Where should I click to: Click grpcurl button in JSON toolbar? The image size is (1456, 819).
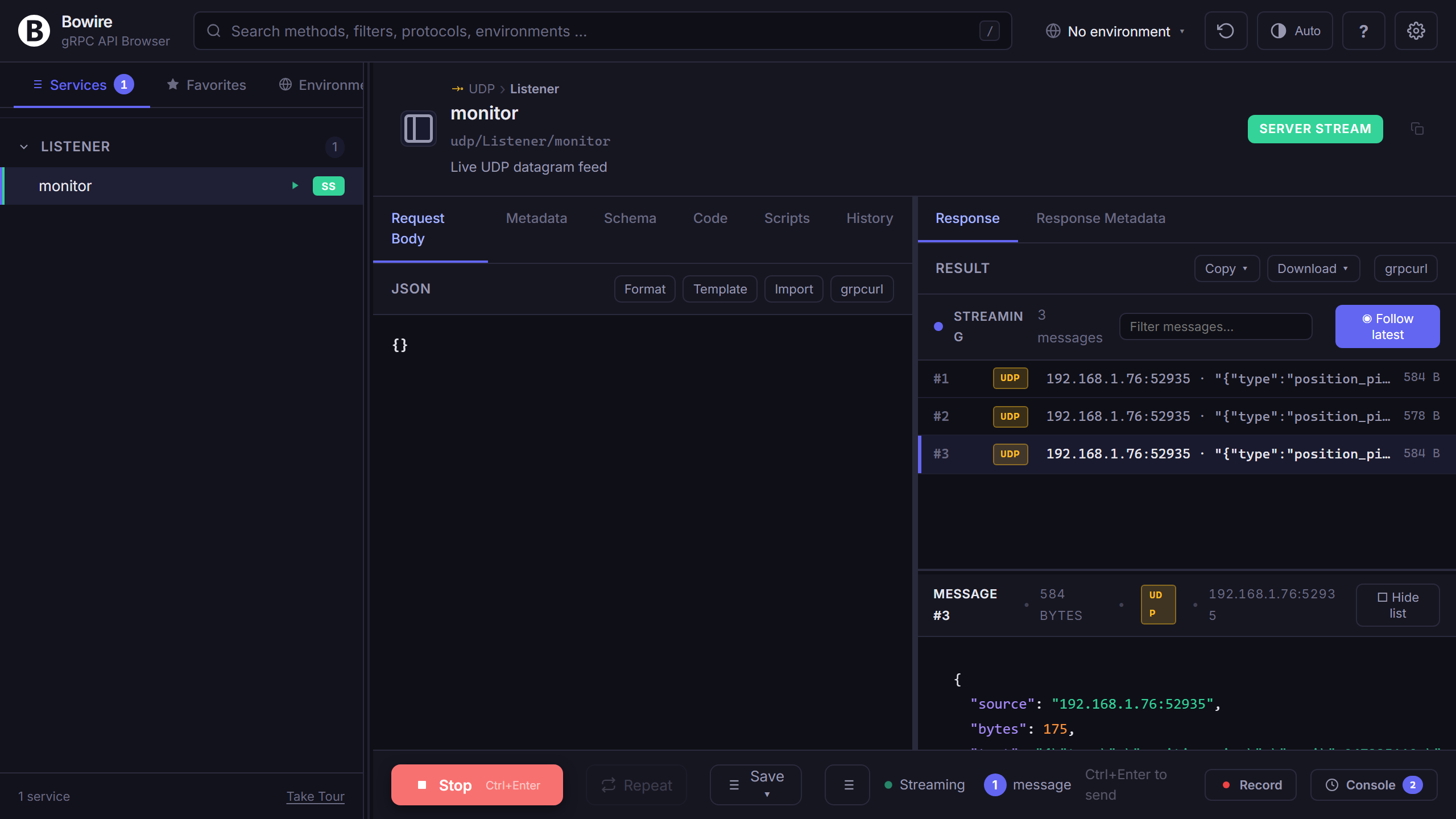point(862,289)
